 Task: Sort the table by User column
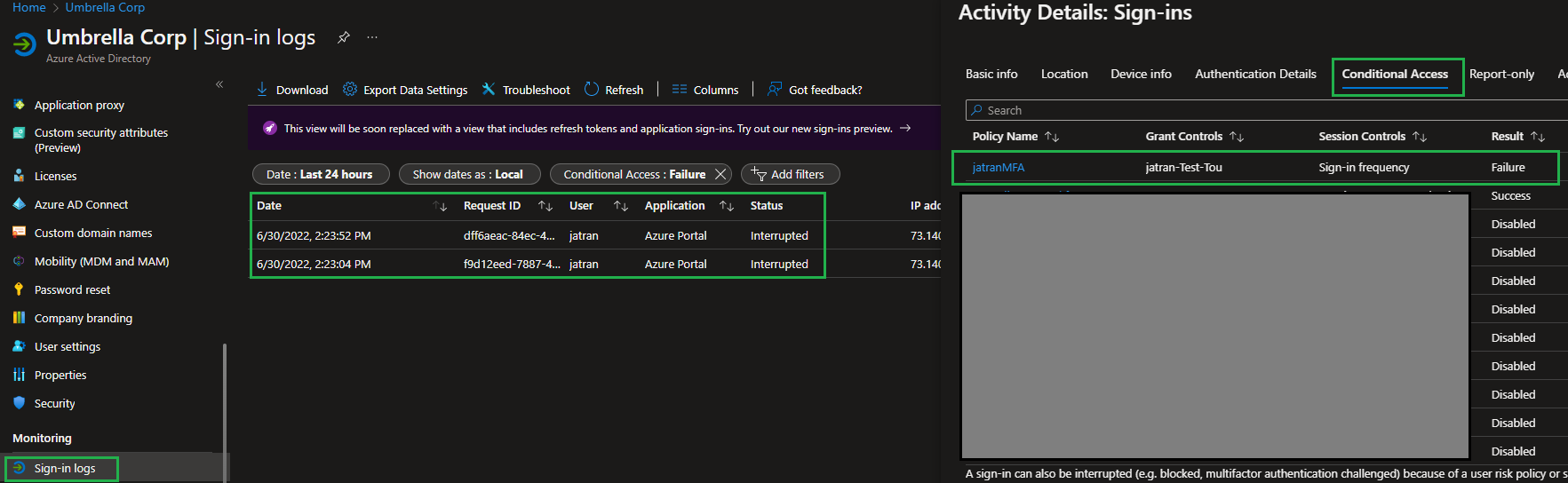621,206
